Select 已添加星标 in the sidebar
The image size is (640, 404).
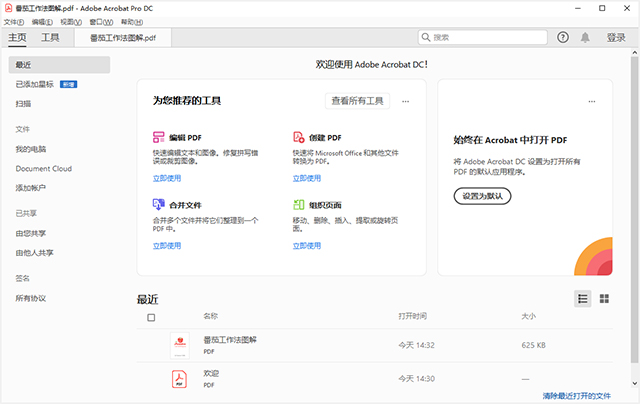point(35,84)
